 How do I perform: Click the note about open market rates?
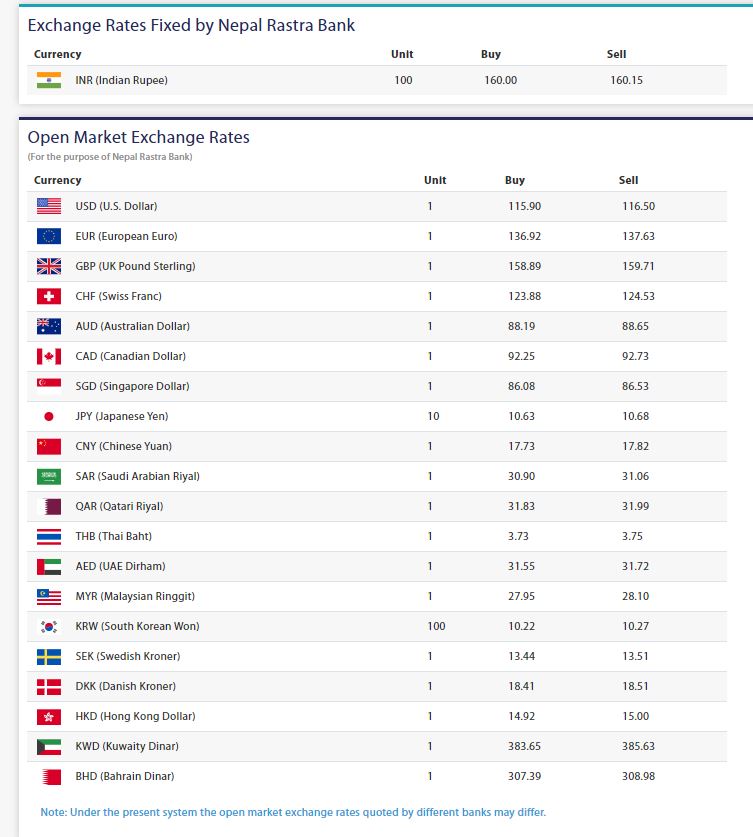[x=293, y=811]
